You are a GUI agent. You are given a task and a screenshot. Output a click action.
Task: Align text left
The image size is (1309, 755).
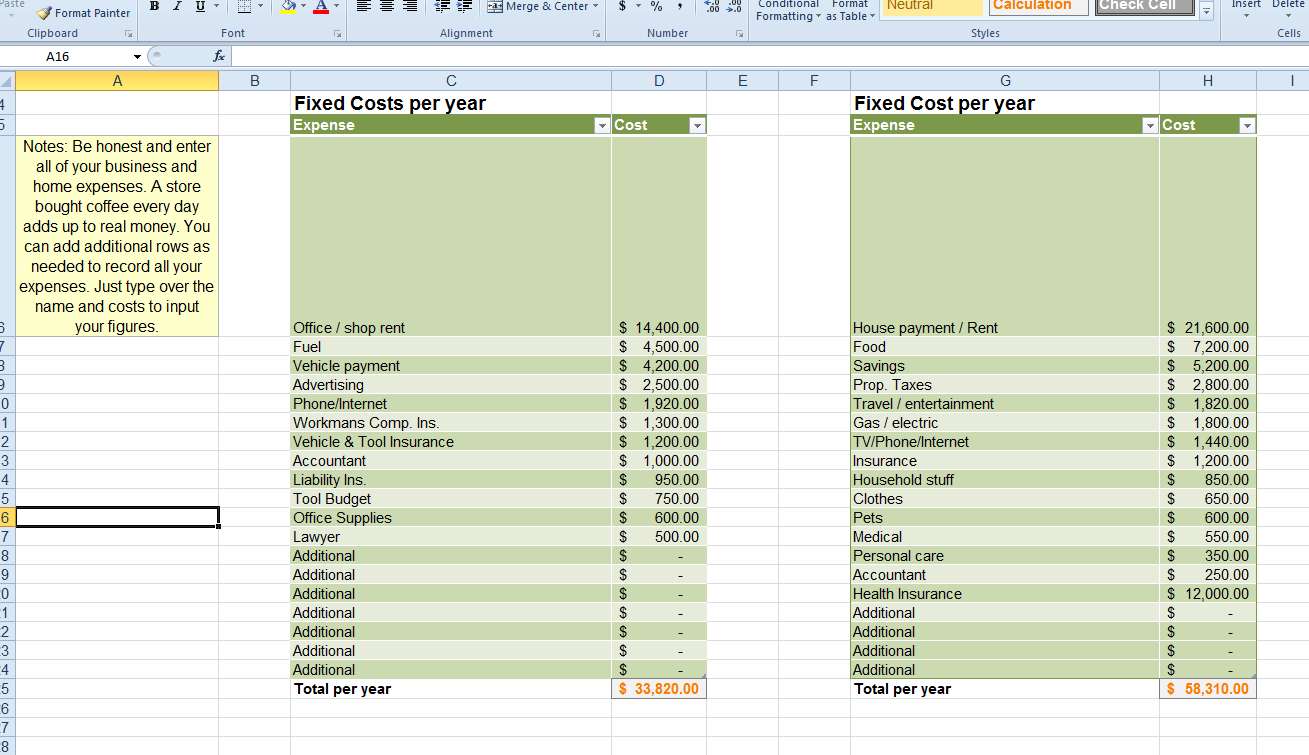click(x=364, y=6)
